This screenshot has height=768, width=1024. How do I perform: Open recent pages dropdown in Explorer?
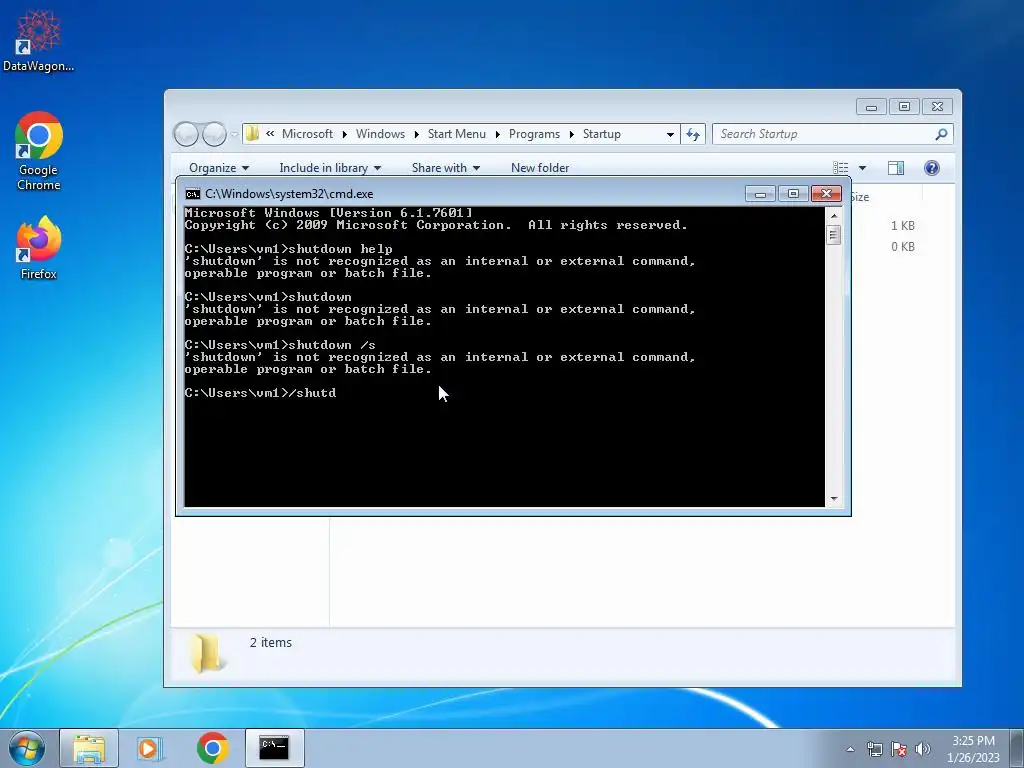pos(234,135)
